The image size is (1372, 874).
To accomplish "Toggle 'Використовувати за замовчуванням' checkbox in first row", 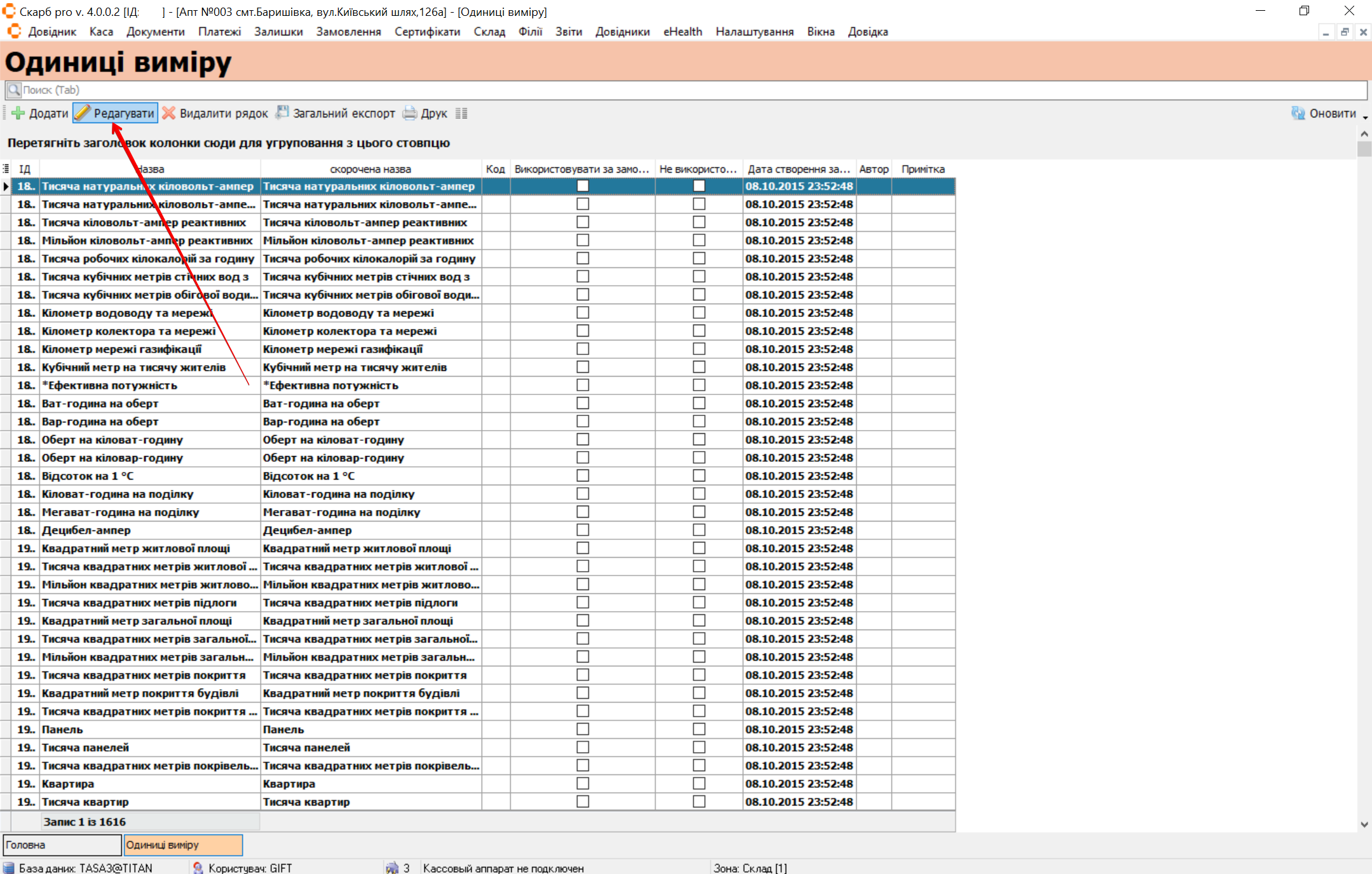I will point(582,186).
